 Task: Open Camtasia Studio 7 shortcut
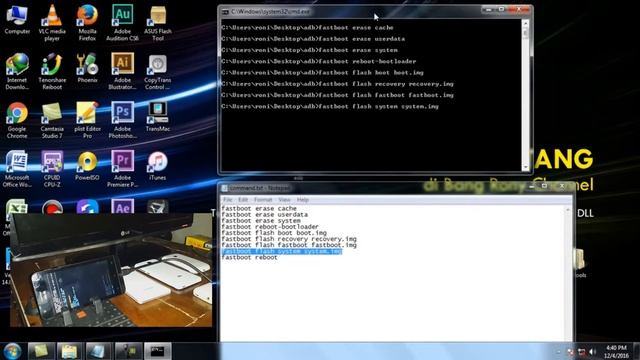point(52,120)
